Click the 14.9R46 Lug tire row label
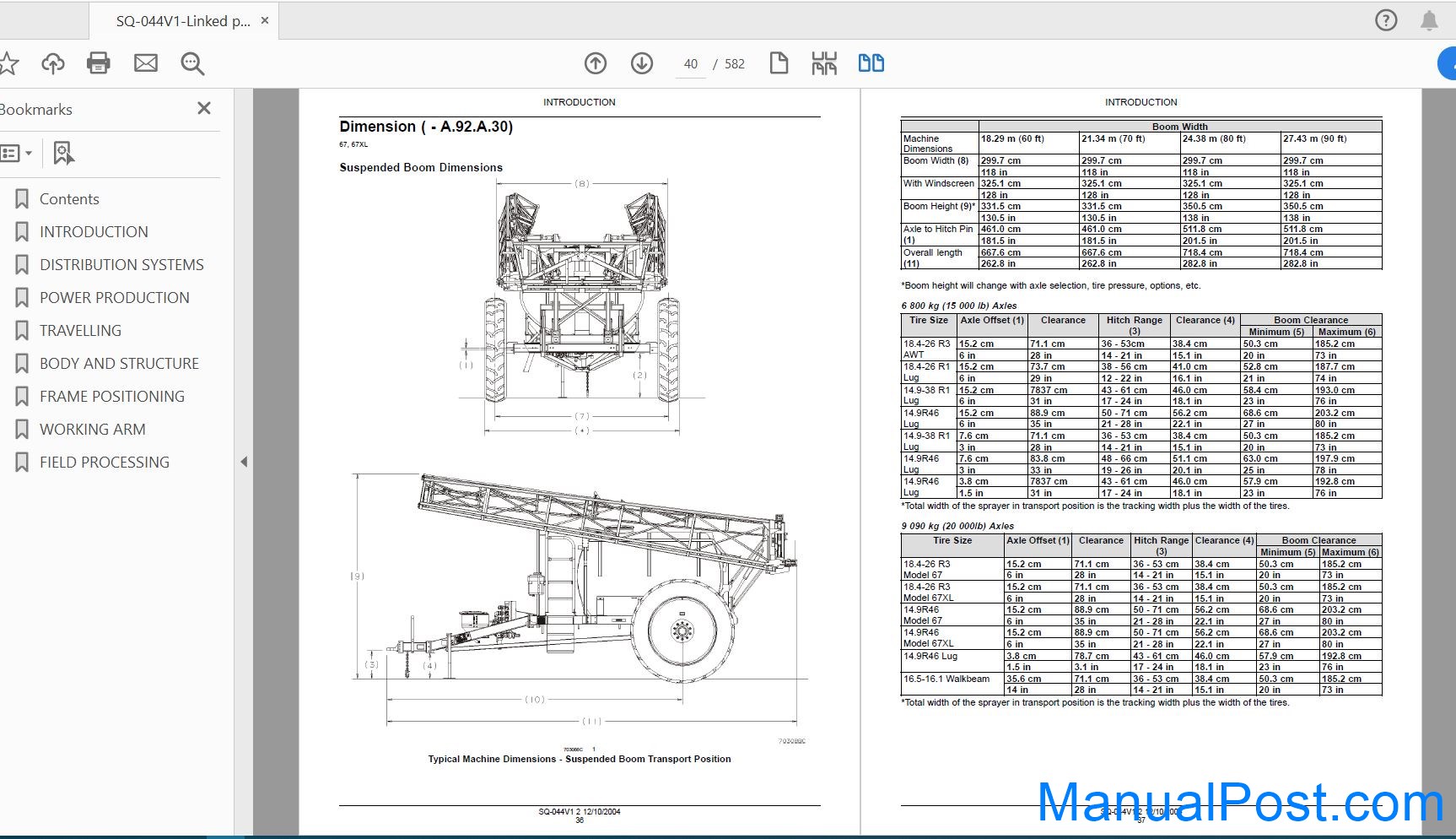This screenshot has width=1456, height=839. [930, 656]
